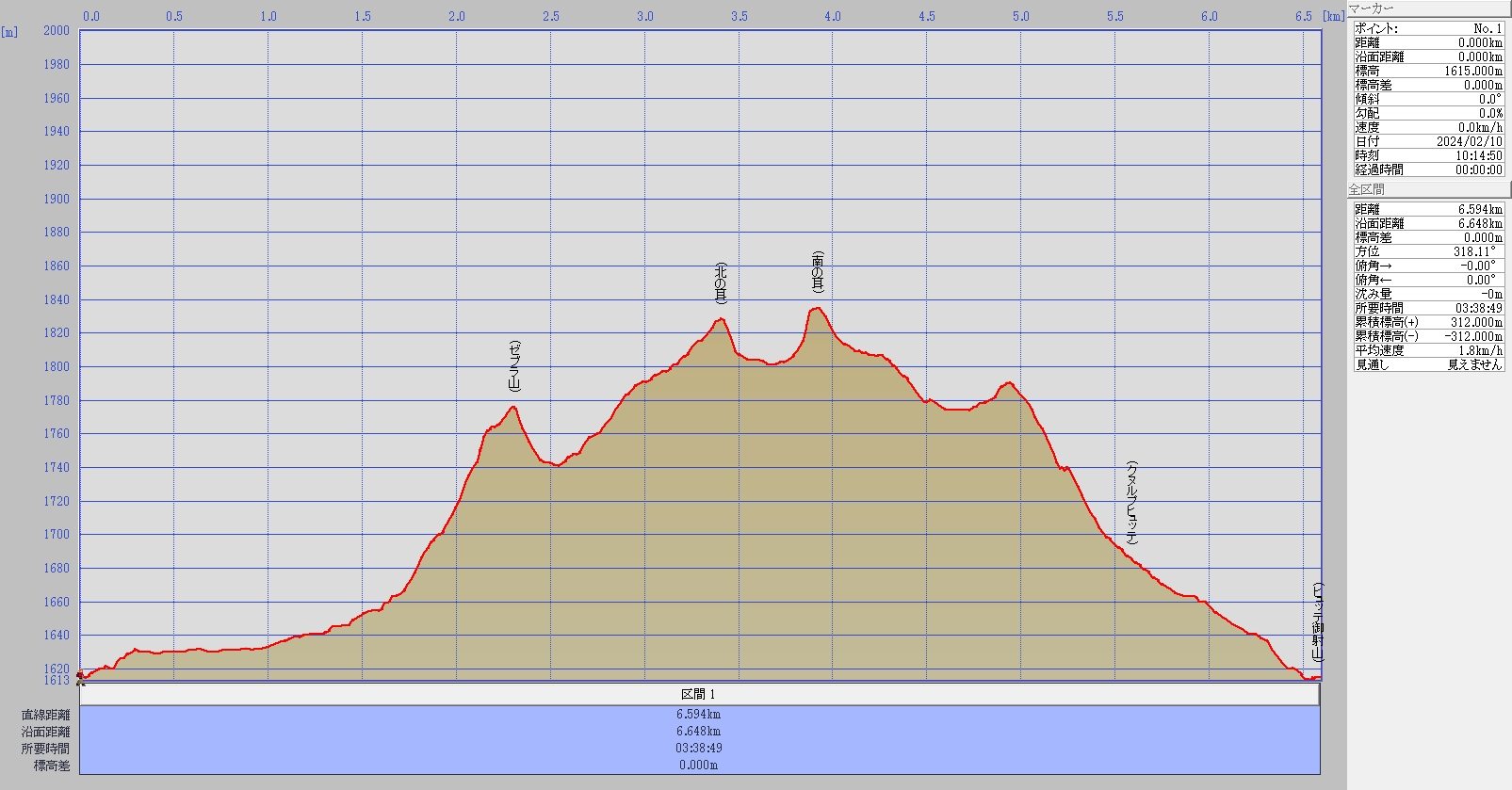Viewport: 1512px width, 790px height.
Task: Select the 北の耳 waypoint label
Action: tap(721, 283)
